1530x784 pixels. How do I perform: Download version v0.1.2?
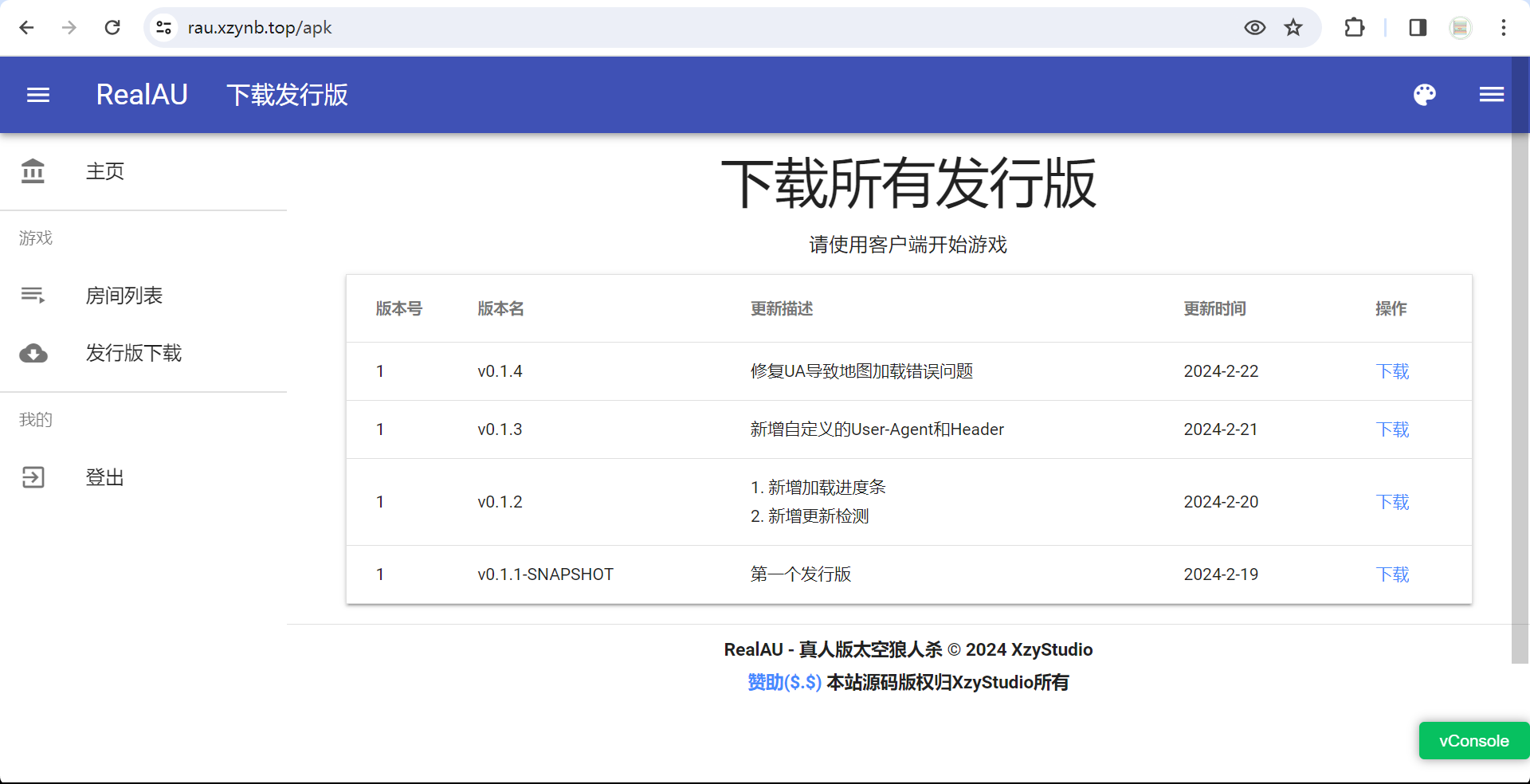pyautogui.click(x=1392, y=502)
